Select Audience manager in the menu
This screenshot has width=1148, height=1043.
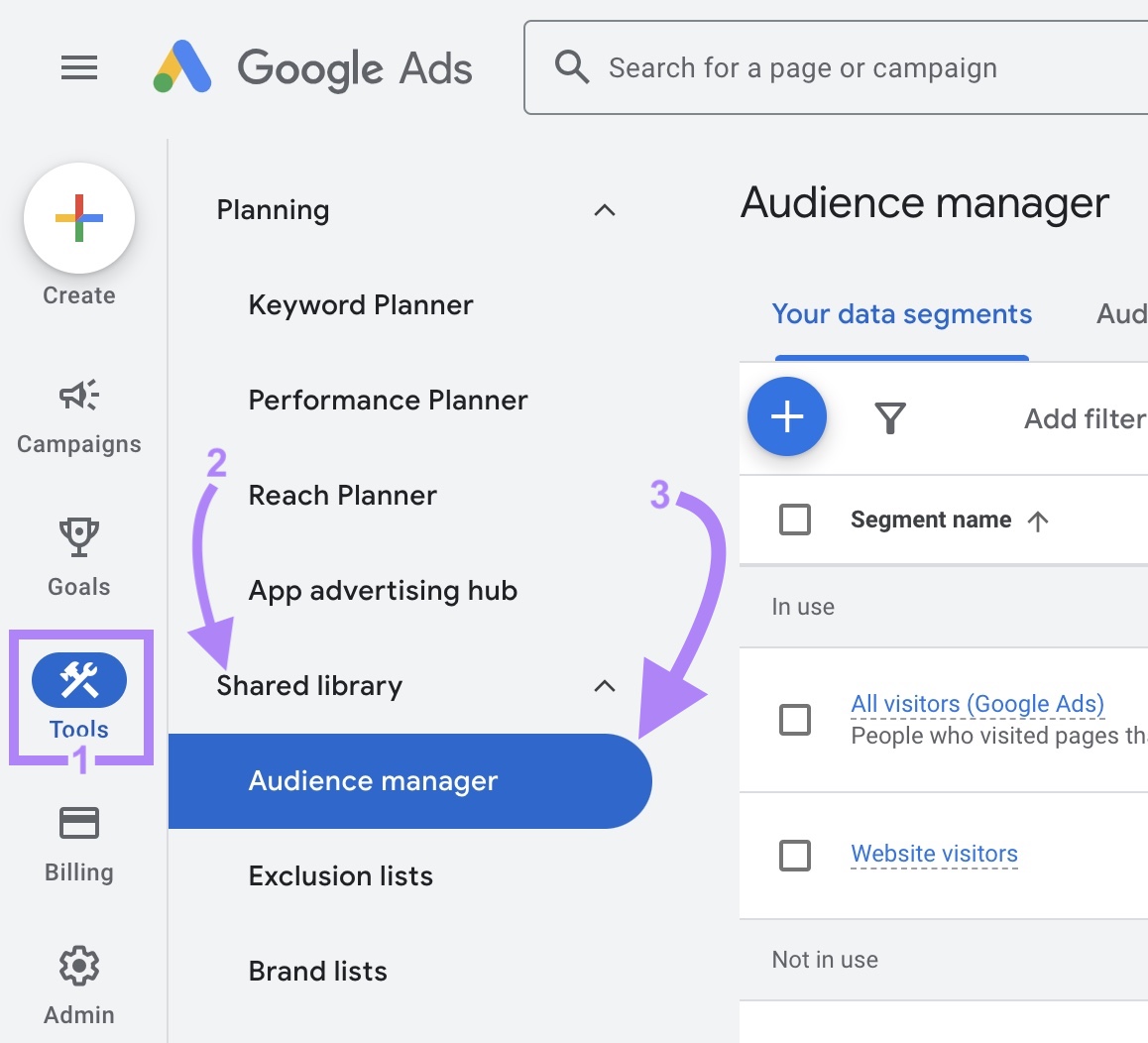coord(373,781)
